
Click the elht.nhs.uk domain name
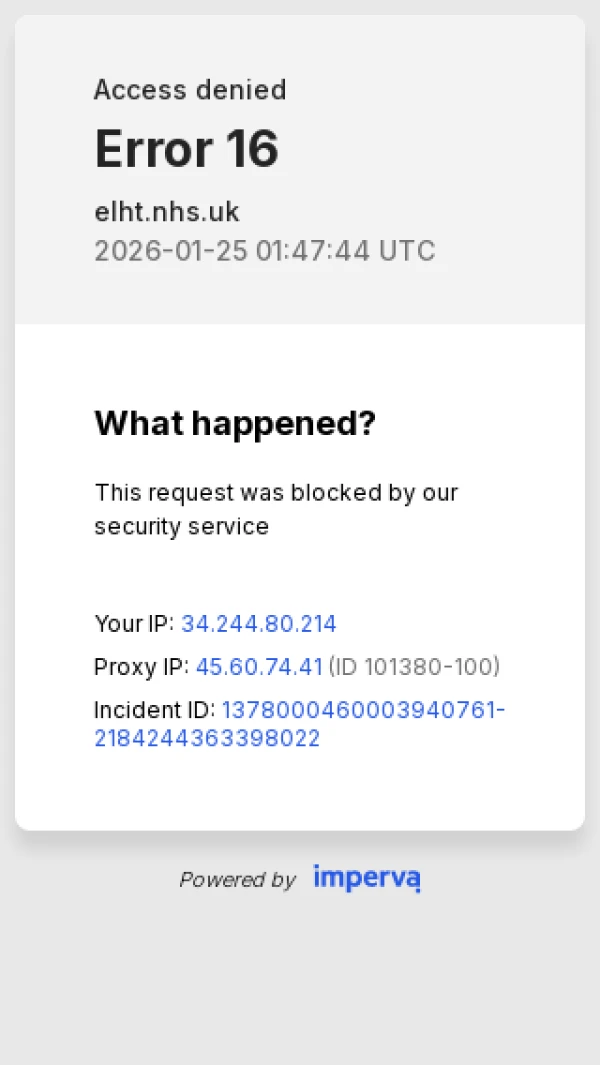[x=167, y=212]
